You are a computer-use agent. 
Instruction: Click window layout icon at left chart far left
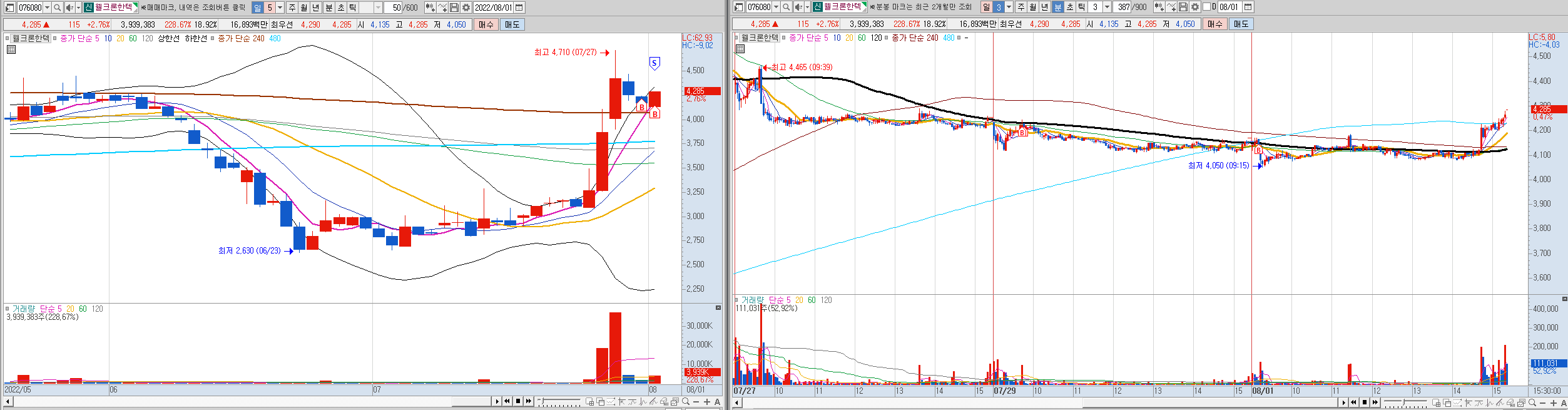(x=9, y=8)
